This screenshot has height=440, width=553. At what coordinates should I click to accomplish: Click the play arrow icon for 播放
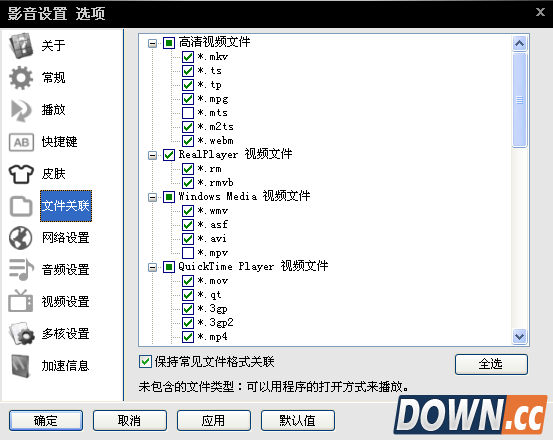coord(21,110)
